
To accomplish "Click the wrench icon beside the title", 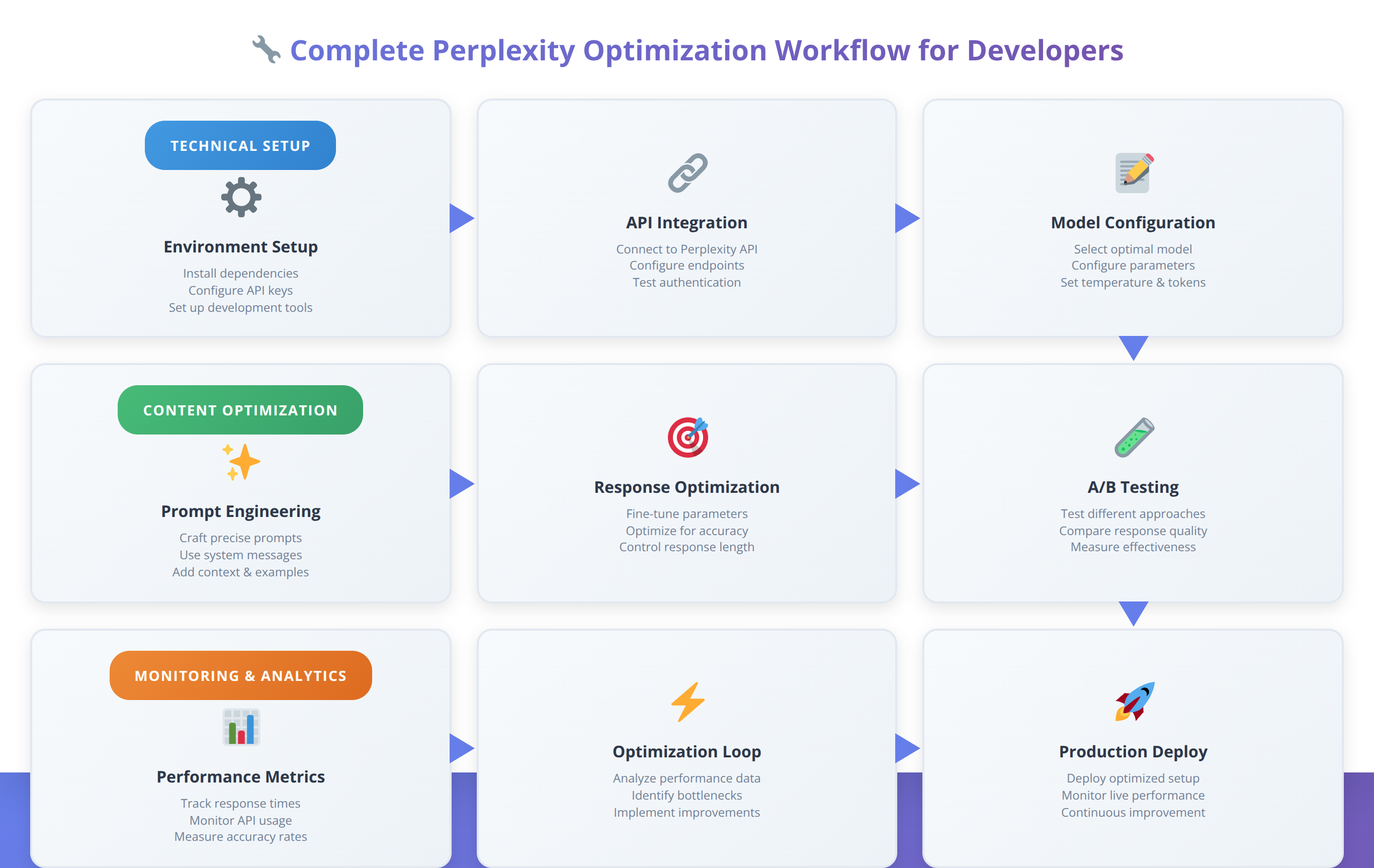I will (267, 50).
